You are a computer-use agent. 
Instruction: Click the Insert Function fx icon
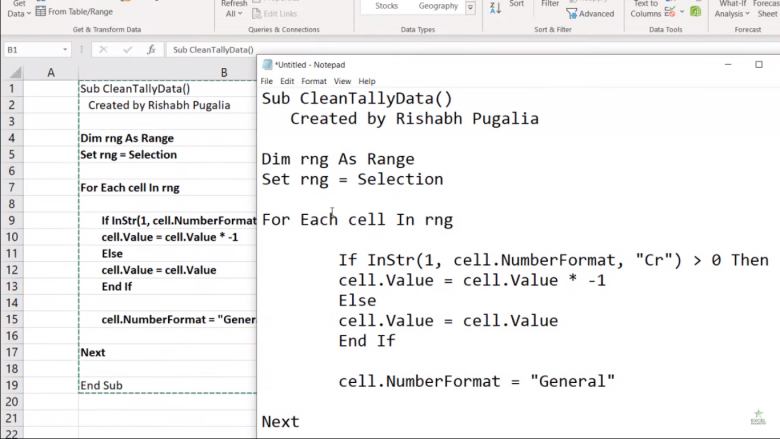point(150,49)
